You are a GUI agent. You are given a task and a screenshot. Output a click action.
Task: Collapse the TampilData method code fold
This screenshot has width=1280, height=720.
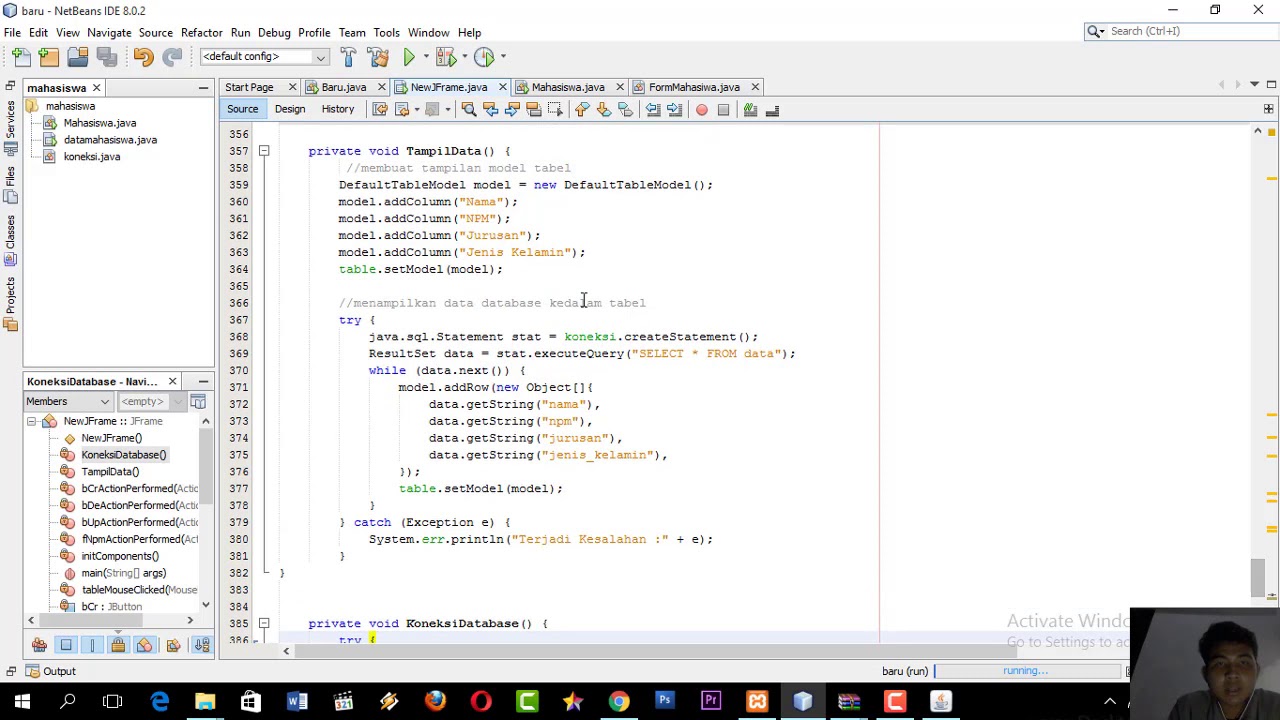pyautogui.click(x=264, y=151)
